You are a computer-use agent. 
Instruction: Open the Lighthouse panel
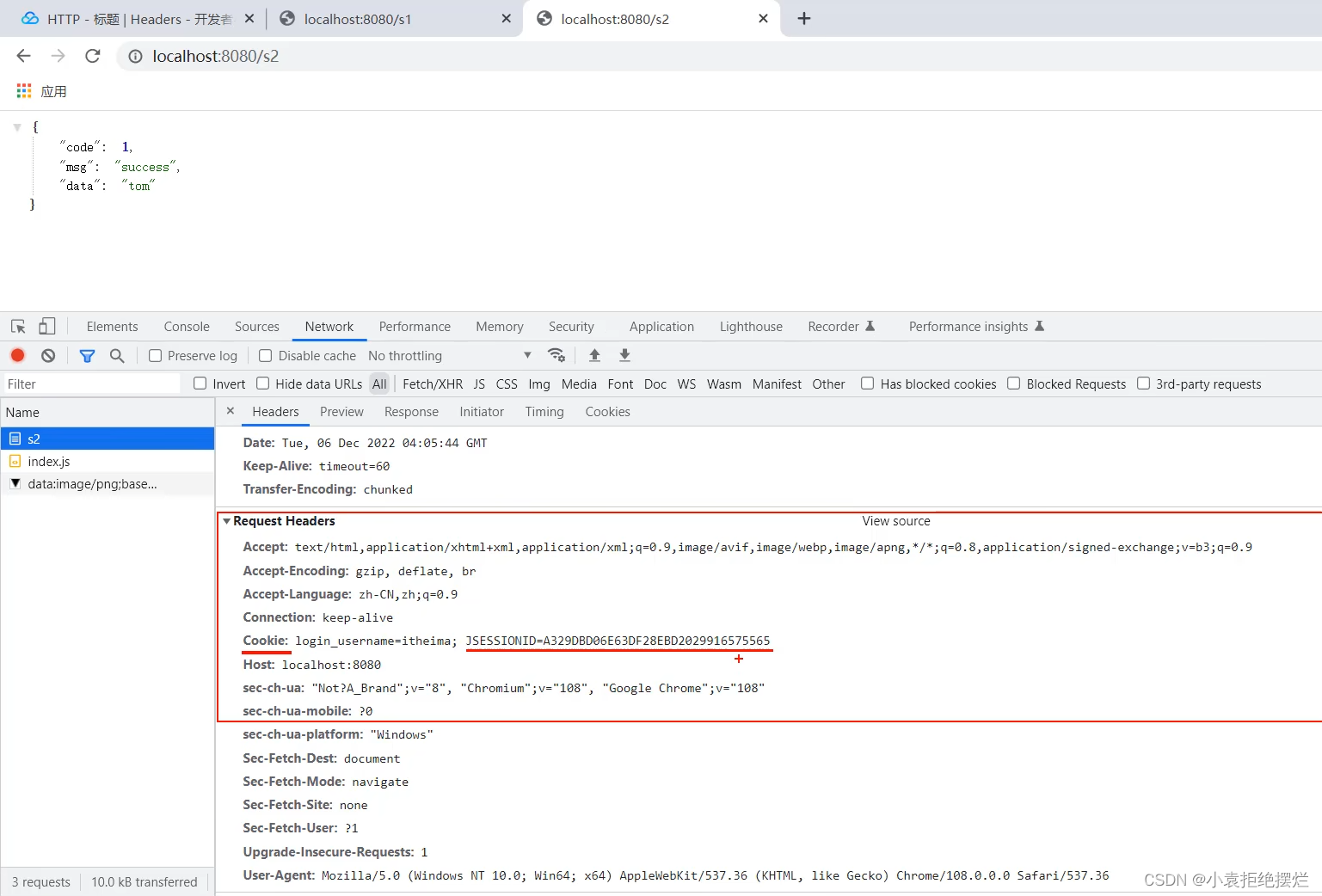[x=751, y=327]
